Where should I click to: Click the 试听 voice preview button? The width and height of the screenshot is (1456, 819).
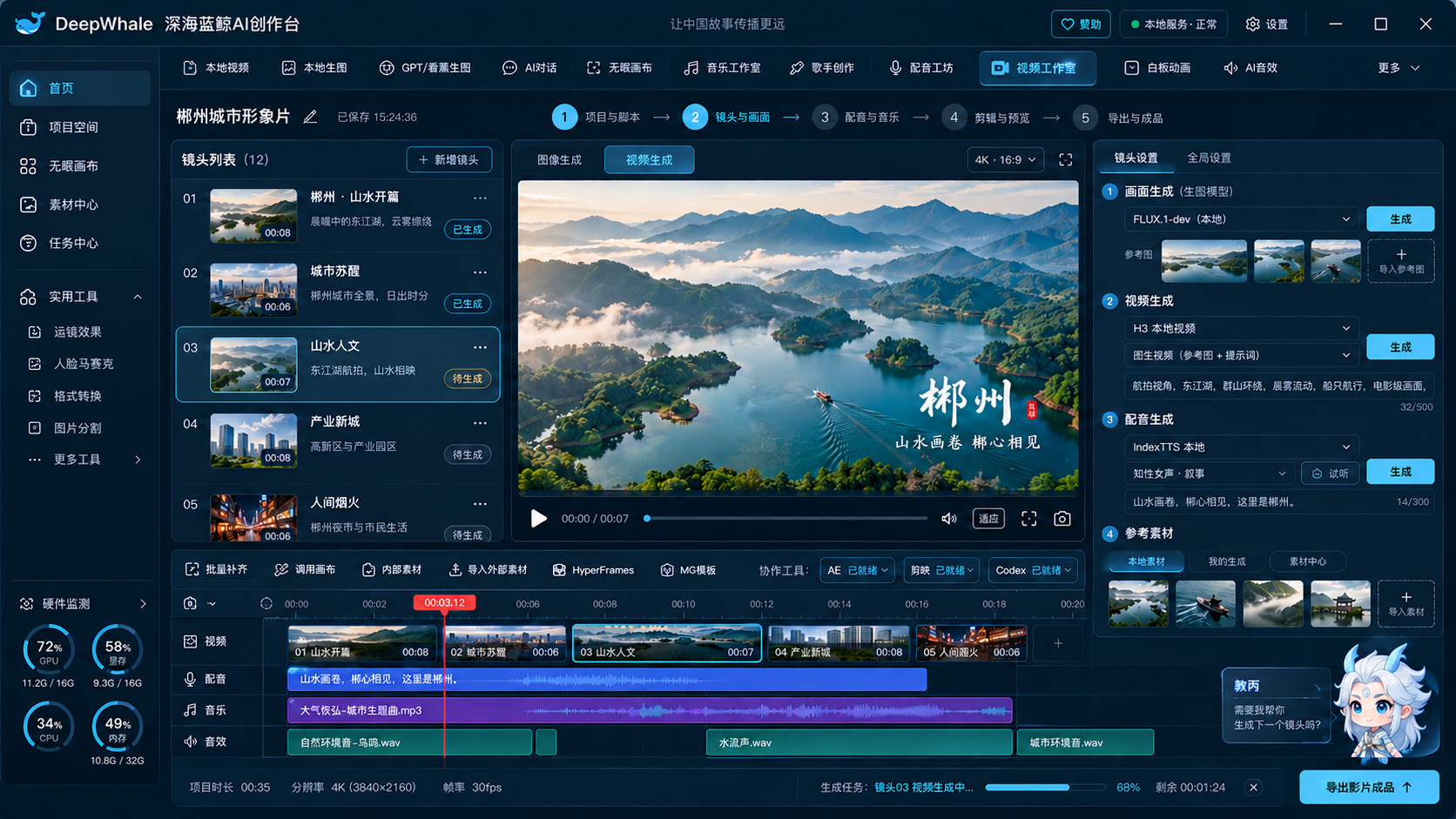(x=1331, y=473)
